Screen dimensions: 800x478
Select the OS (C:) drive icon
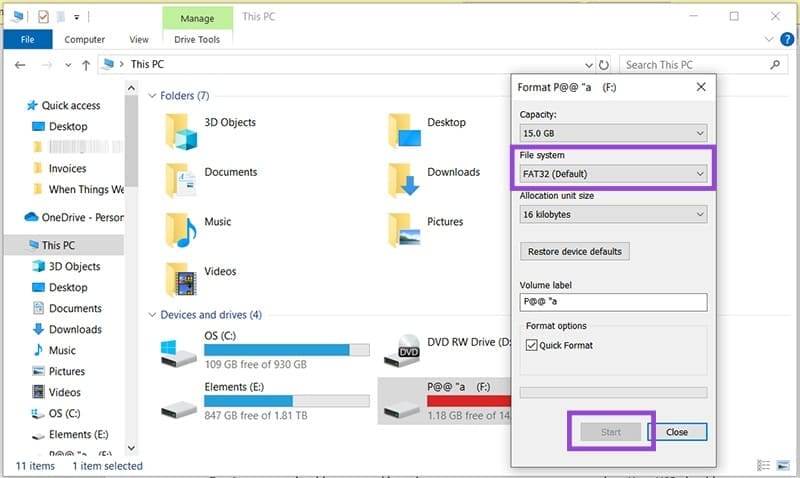coord(180,351)
